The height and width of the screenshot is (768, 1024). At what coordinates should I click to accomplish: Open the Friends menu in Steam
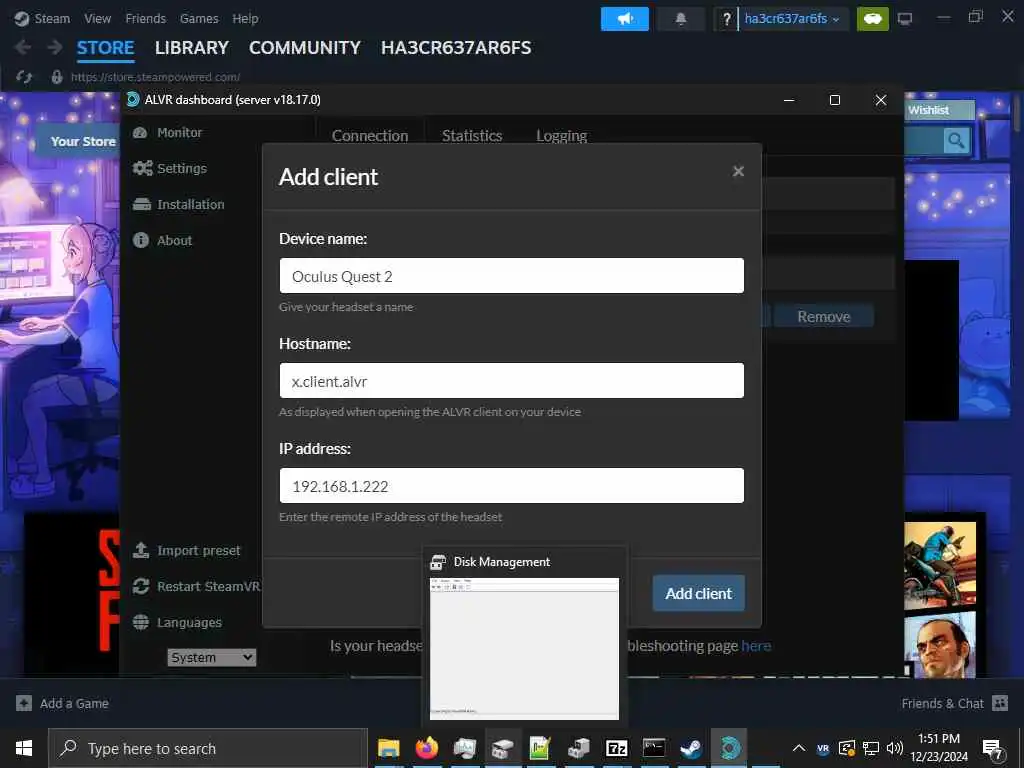coord(145,19)
